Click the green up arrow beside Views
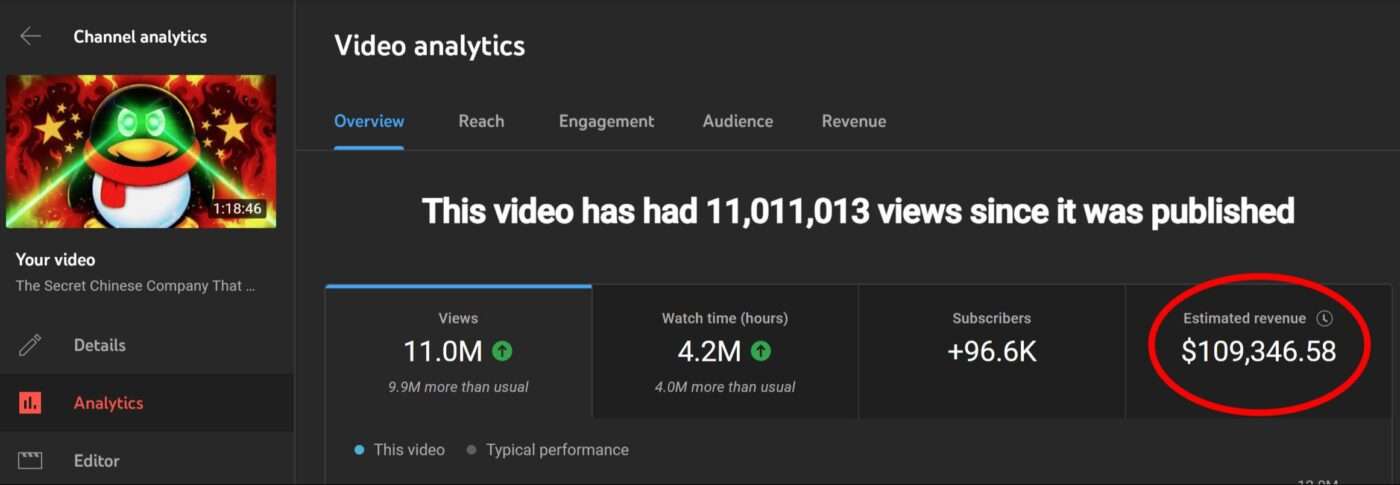 tap(502, 351)
